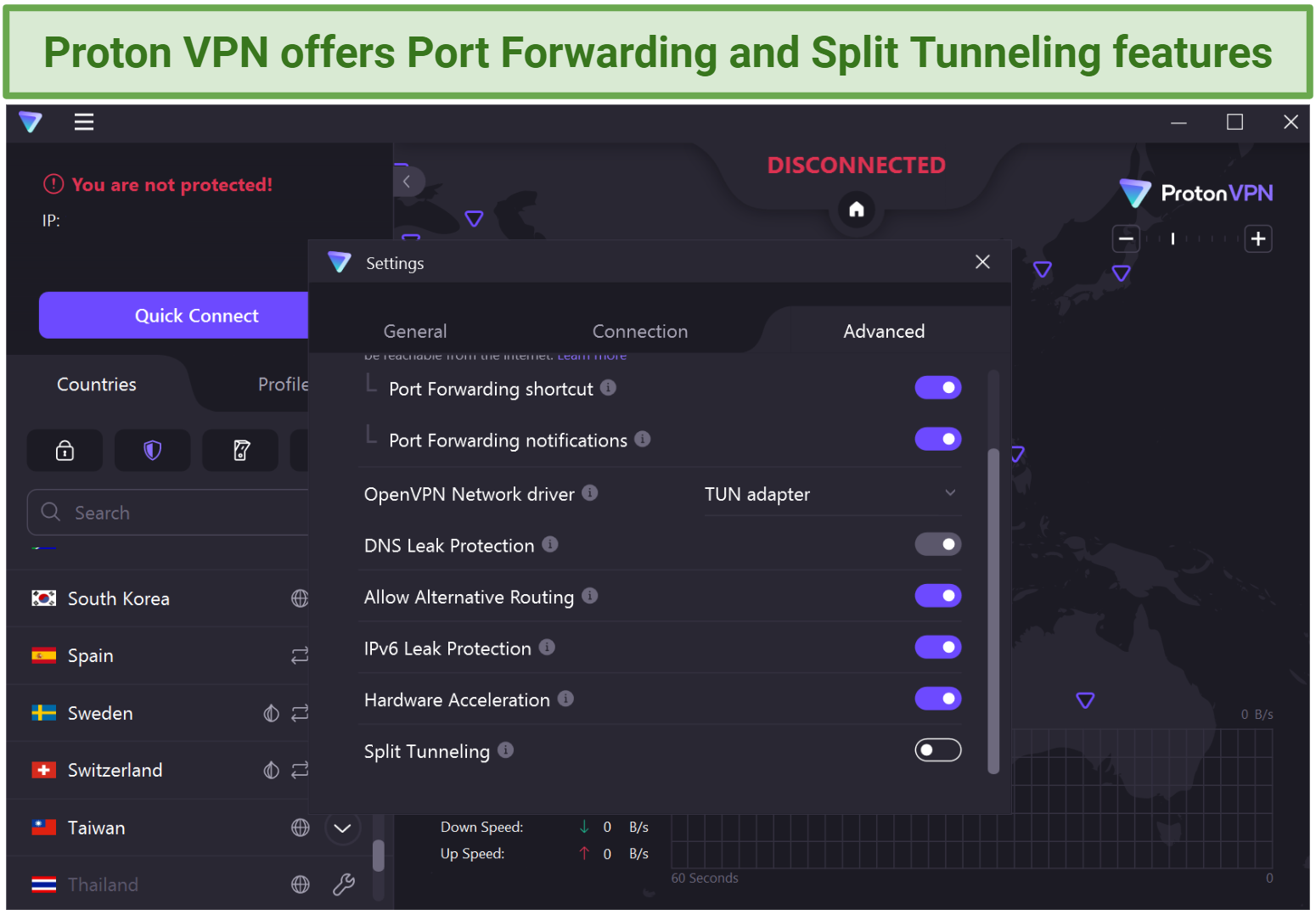Viewport: 1316px width, 915px height.
Task: Turn off Allow Alternative Routing
Action: pos(938,596)
